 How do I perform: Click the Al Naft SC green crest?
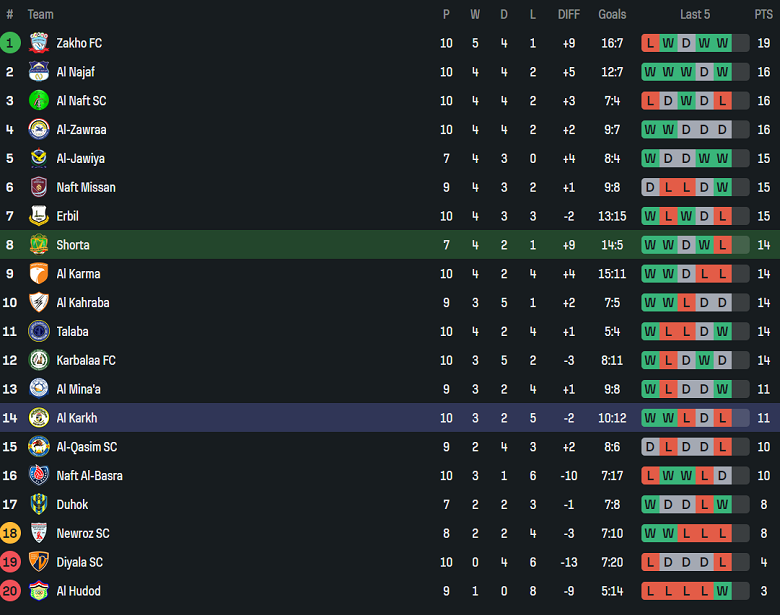(38, 101)
